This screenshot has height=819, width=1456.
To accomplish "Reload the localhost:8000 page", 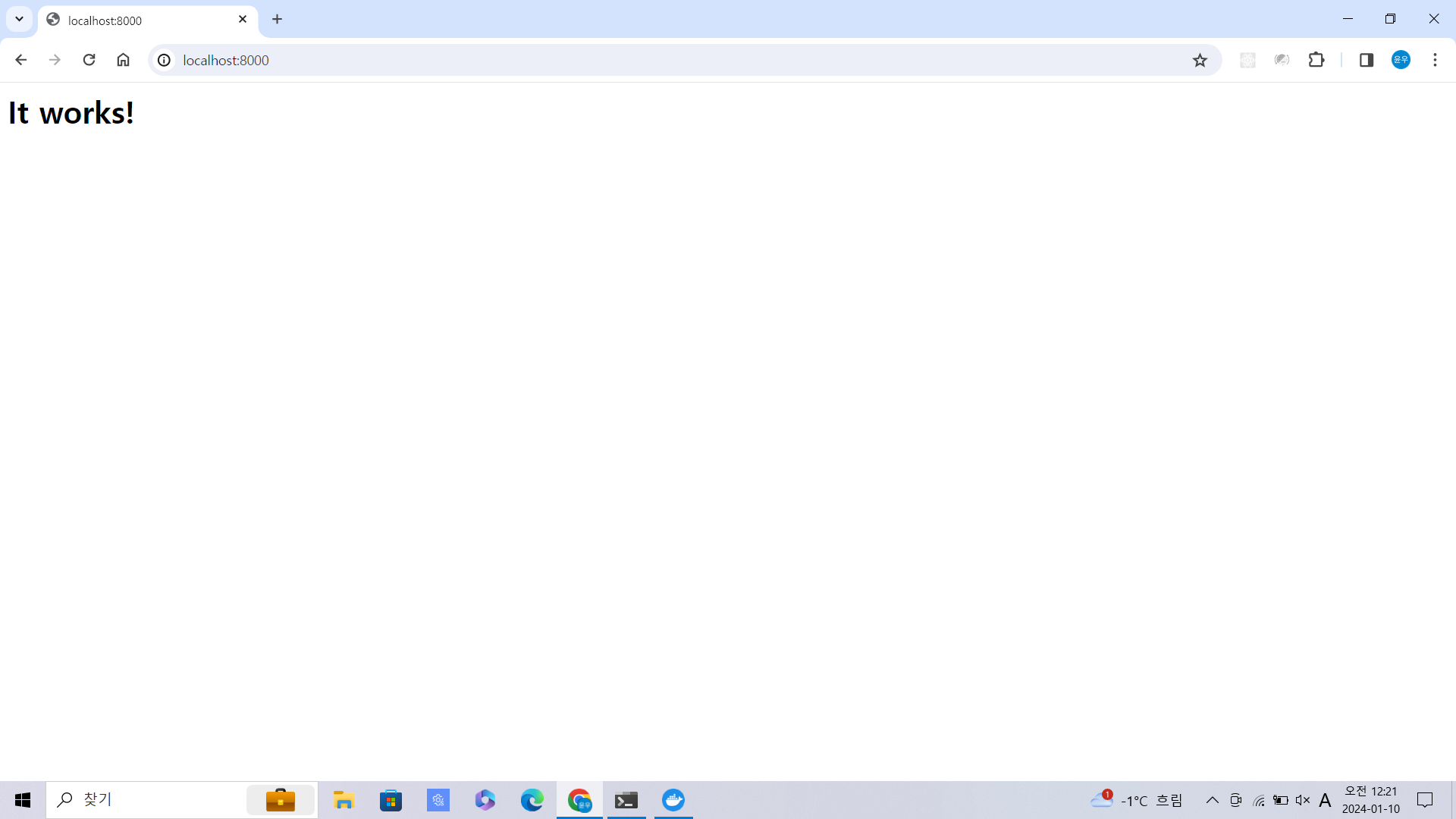I will (89, 60).
